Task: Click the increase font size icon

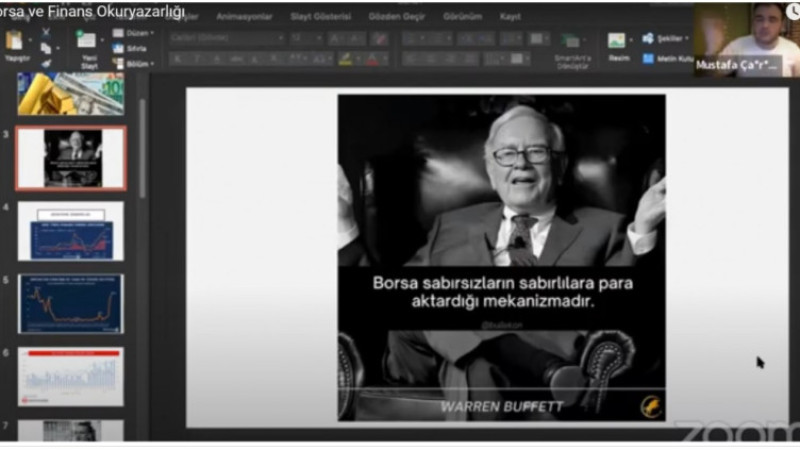Action: [335, 38]
